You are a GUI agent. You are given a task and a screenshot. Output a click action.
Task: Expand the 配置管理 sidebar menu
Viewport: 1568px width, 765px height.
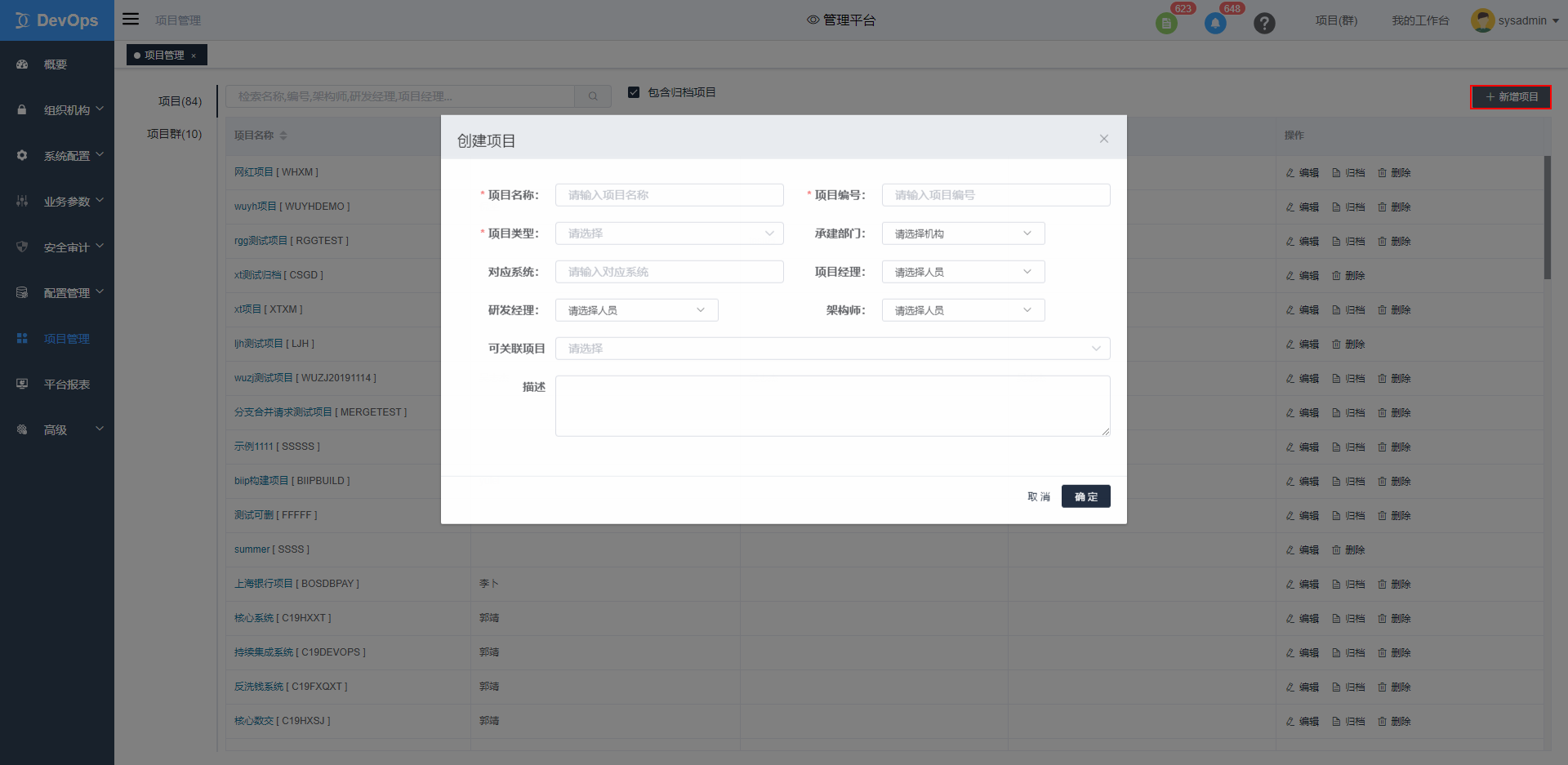pos(57,292)
